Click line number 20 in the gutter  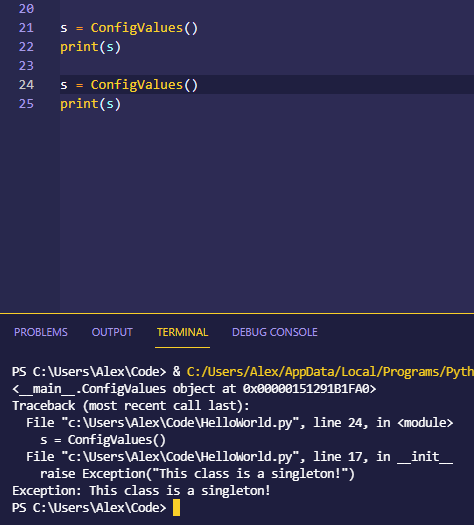point(26,9)
